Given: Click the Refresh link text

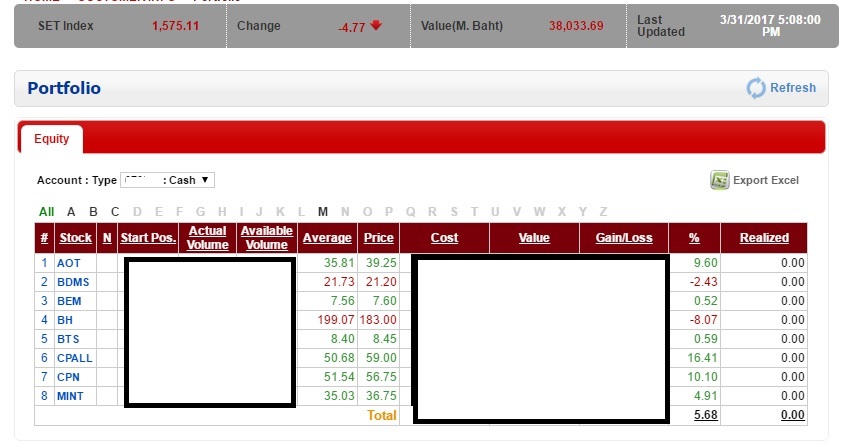Looking at the screenshot, I should point(793,88).
